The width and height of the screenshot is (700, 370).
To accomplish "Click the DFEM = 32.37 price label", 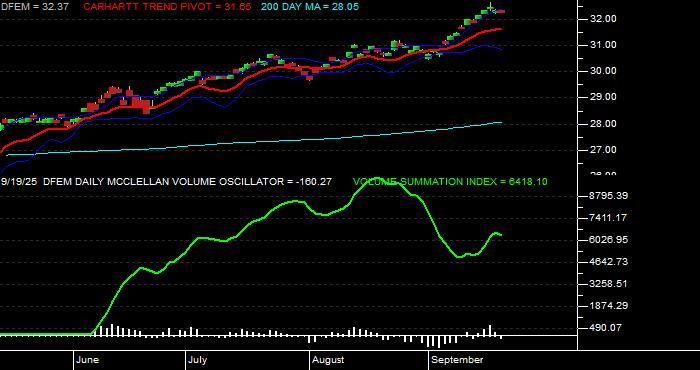I will [x=35, y=7].
